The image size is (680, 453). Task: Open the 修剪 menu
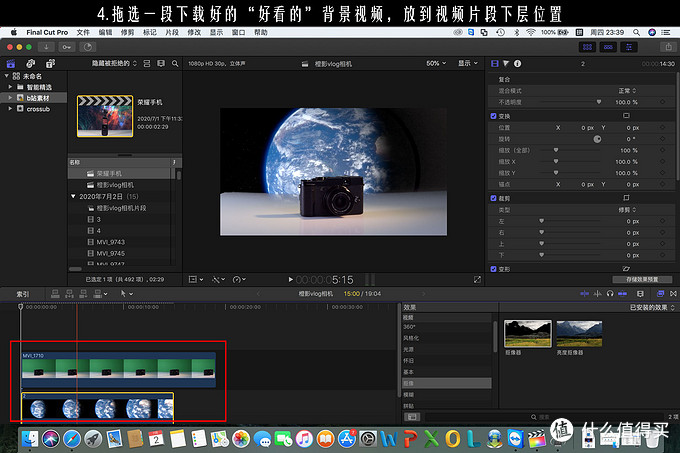pos(127,32)
